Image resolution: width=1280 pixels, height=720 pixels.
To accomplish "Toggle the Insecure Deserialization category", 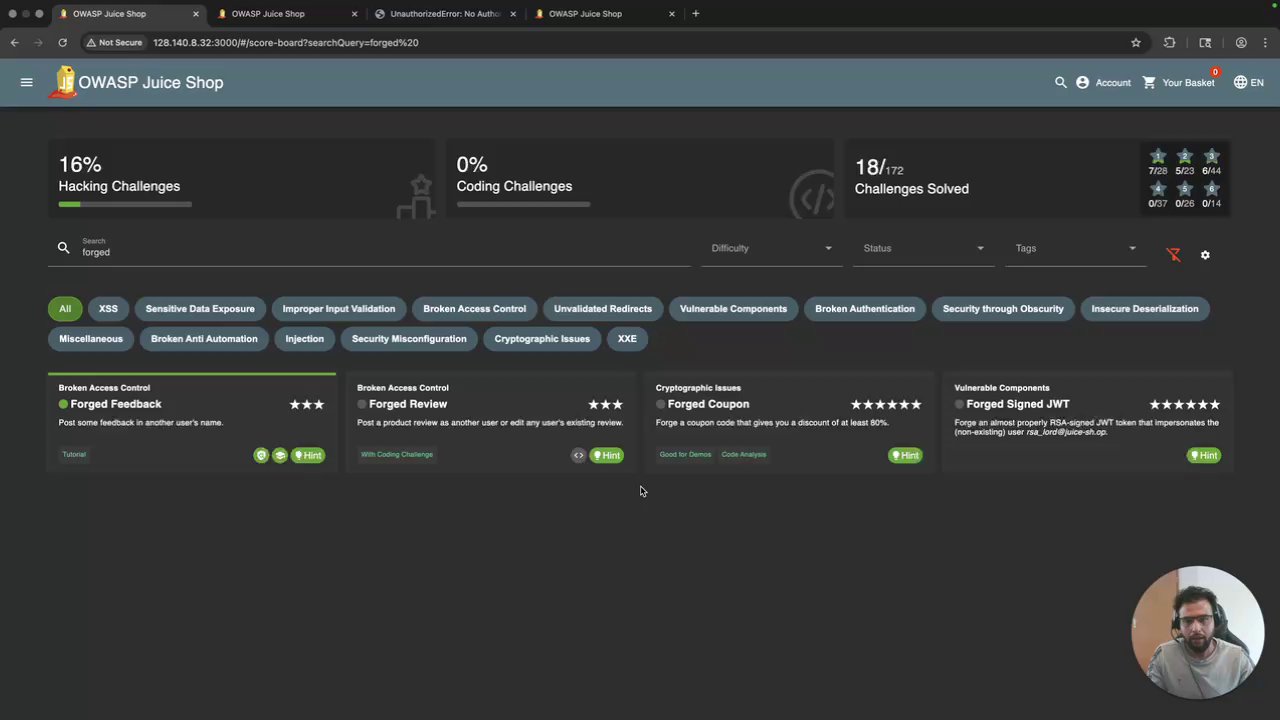I will (x=1145, y=309).
